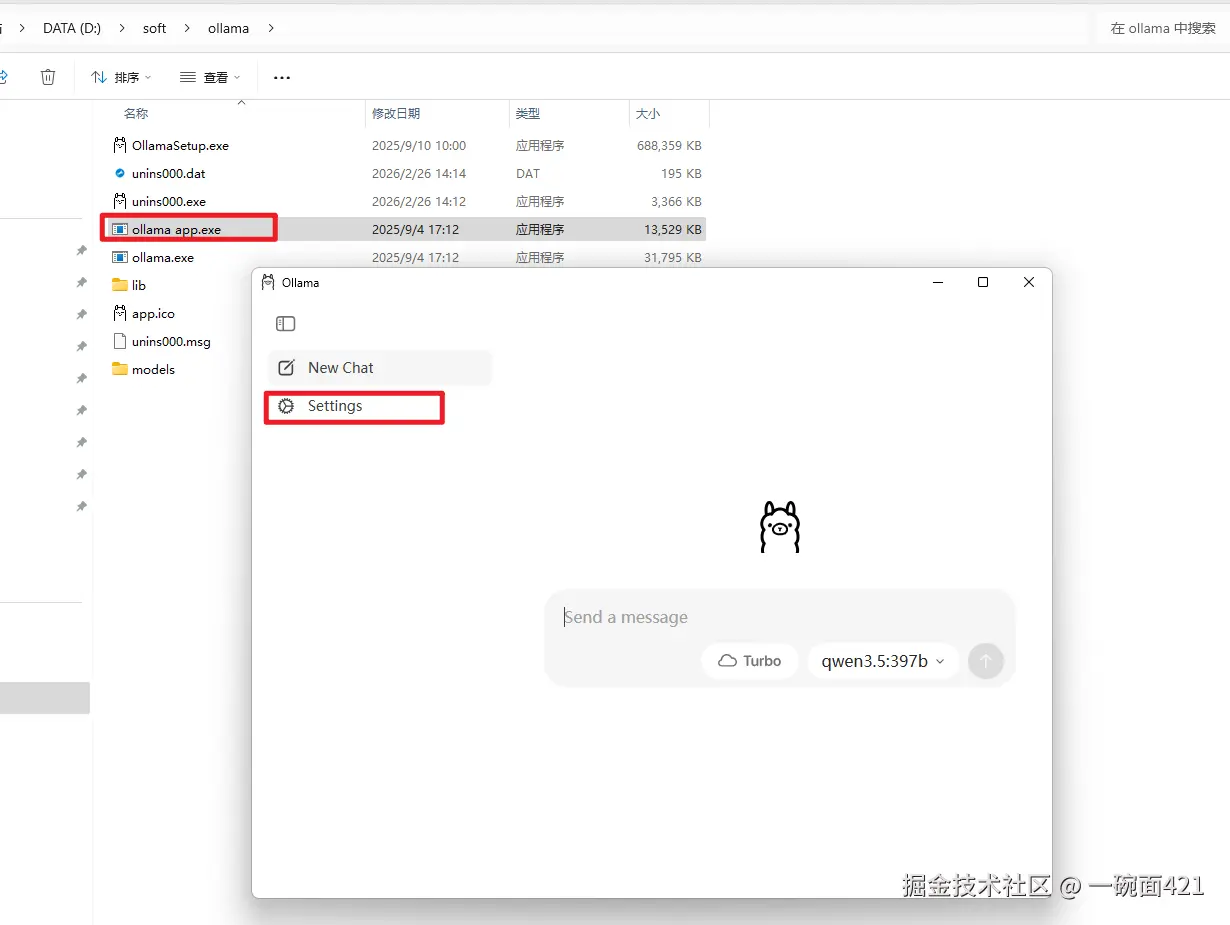Screen dimensions: 1230x925
Task: Open the 排序 sort dropdown
Action: point(121,77)
